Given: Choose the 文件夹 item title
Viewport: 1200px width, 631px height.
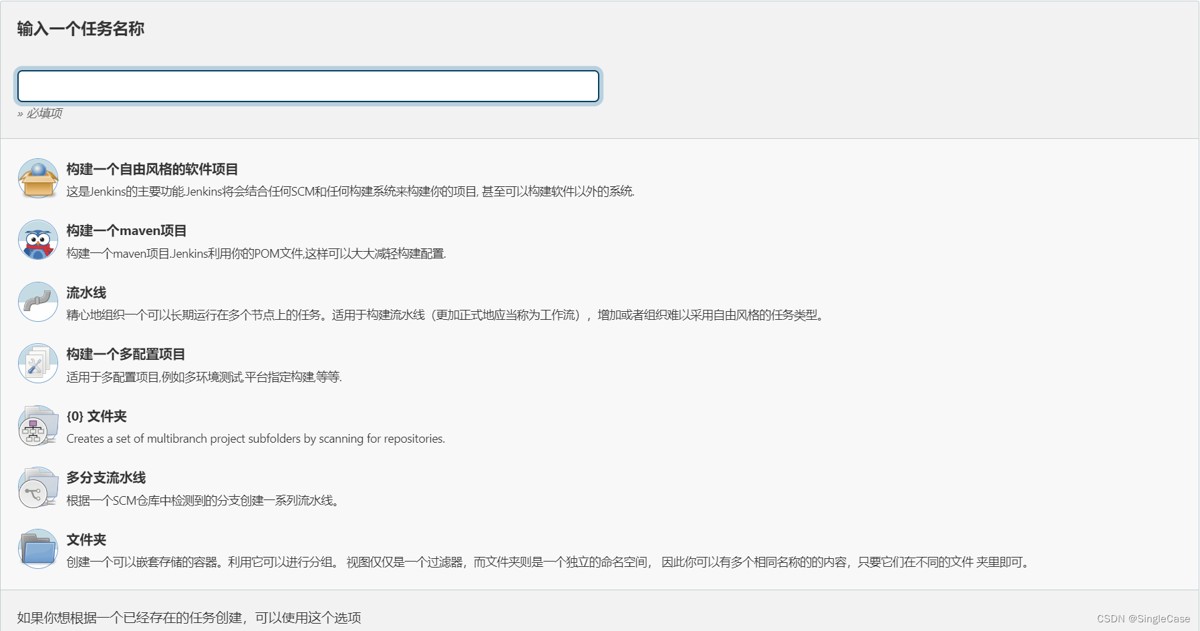Looking at the screenshot, I should [x=86, y=540].
